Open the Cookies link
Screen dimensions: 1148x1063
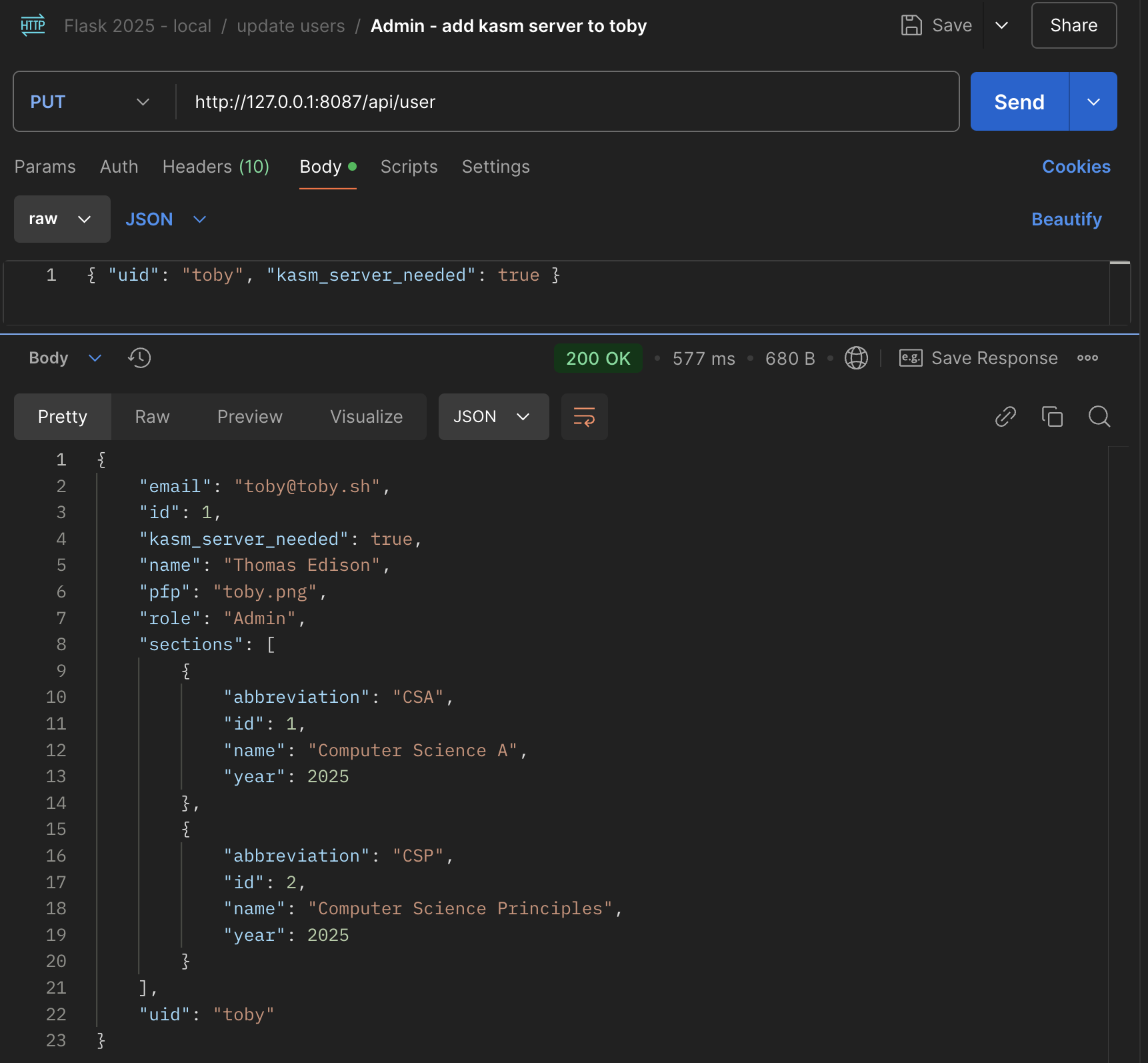pos(1076,167)
